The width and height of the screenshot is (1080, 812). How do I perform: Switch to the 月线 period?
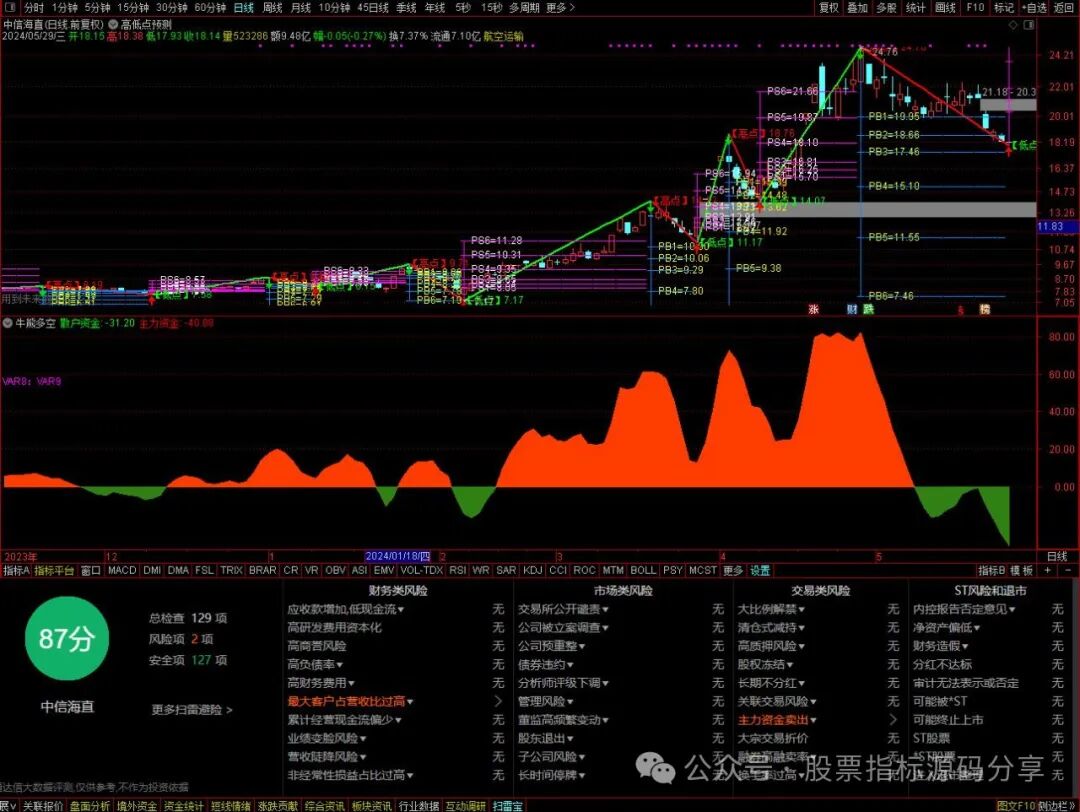[x=301, y=8]
